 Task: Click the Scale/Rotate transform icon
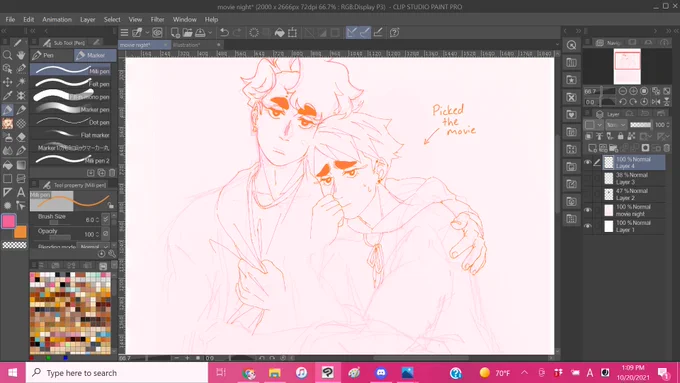[293, 33]
